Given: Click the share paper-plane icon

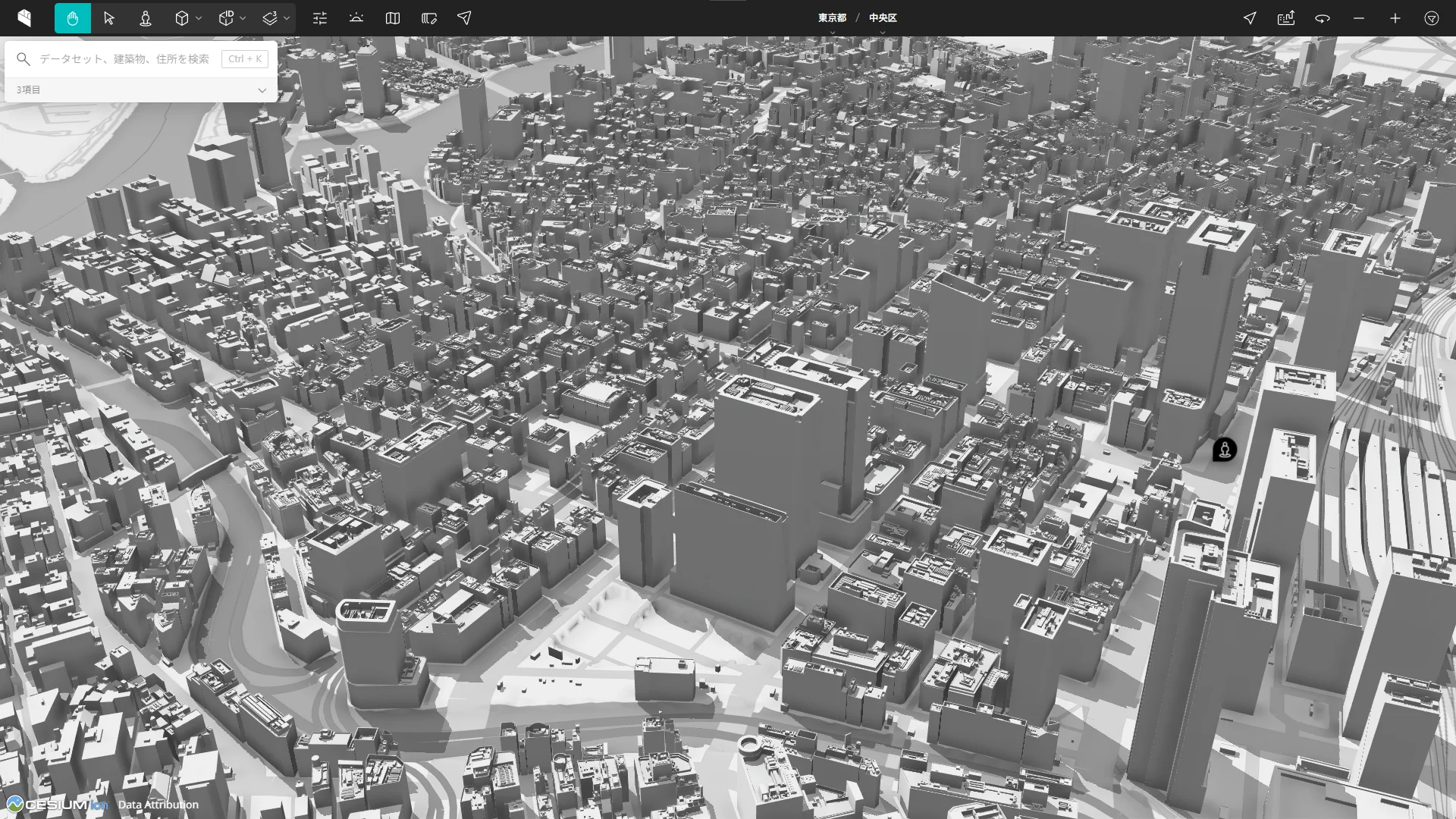Looking at the screenshot, I should [463, 17].
